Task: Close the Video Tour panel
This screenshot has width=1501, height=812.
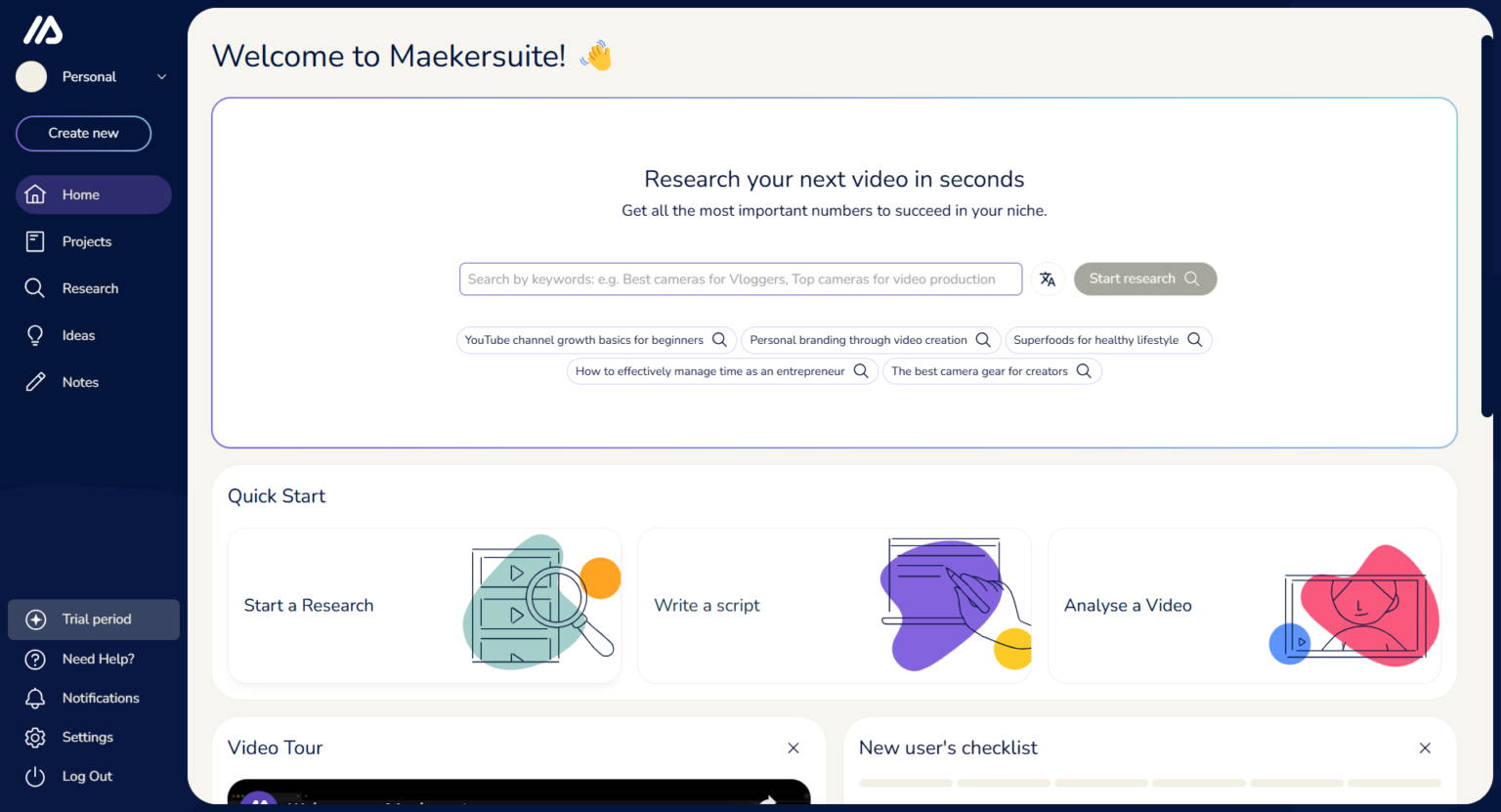Action: (x=793, y=748)
